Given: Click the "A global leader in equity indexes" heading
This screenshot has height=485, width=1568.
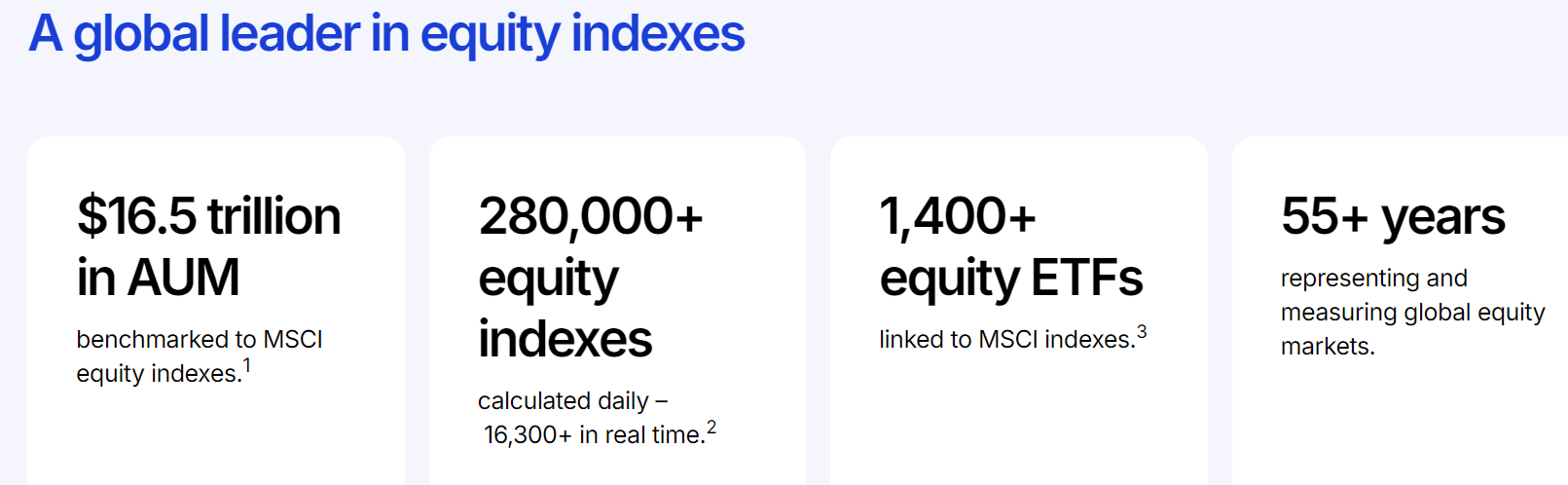Looking at the screenshot, I should click(386, 34).
